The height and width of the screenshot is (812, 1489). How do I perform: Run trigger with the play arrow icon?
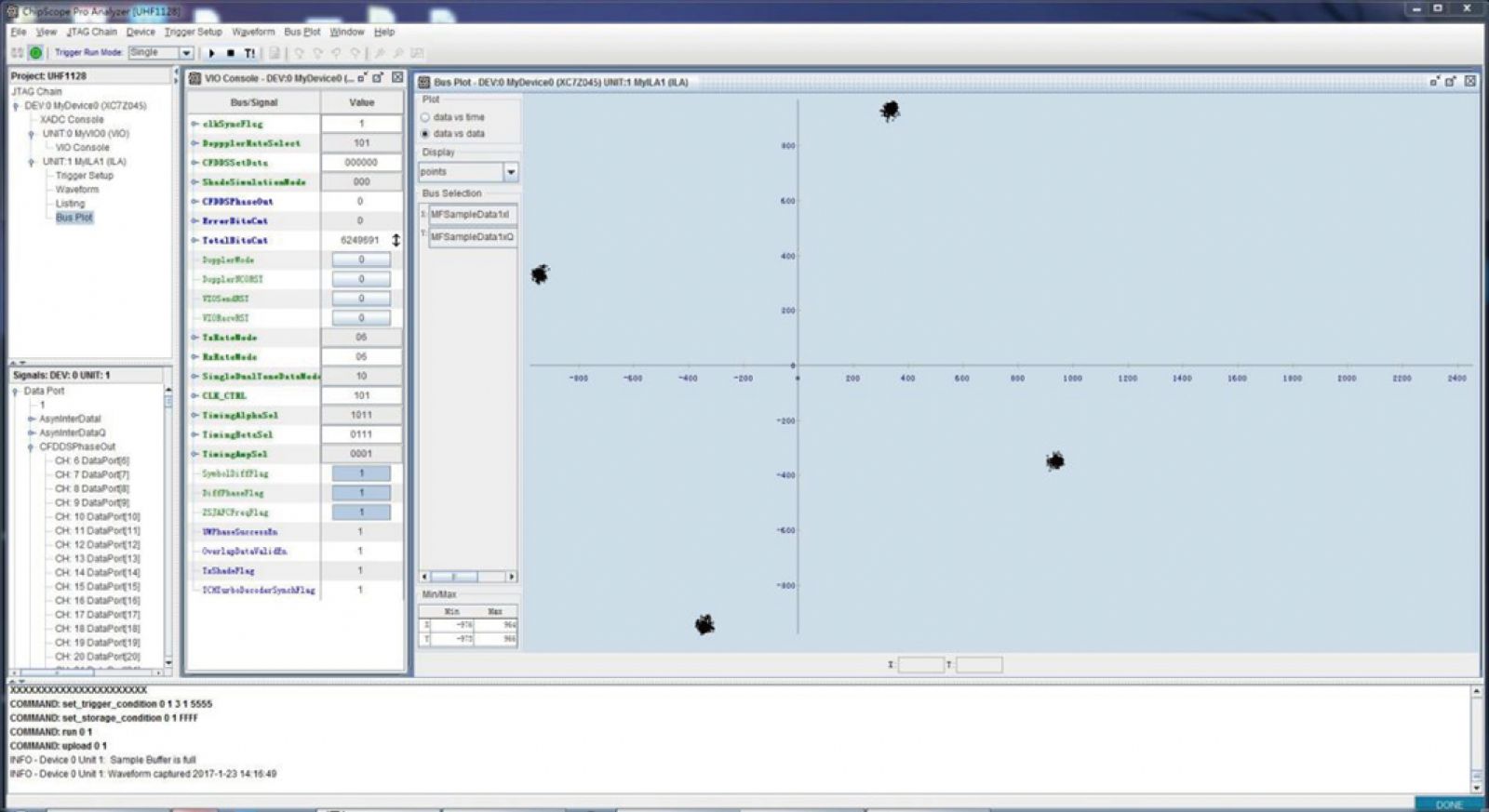(211, 53)
